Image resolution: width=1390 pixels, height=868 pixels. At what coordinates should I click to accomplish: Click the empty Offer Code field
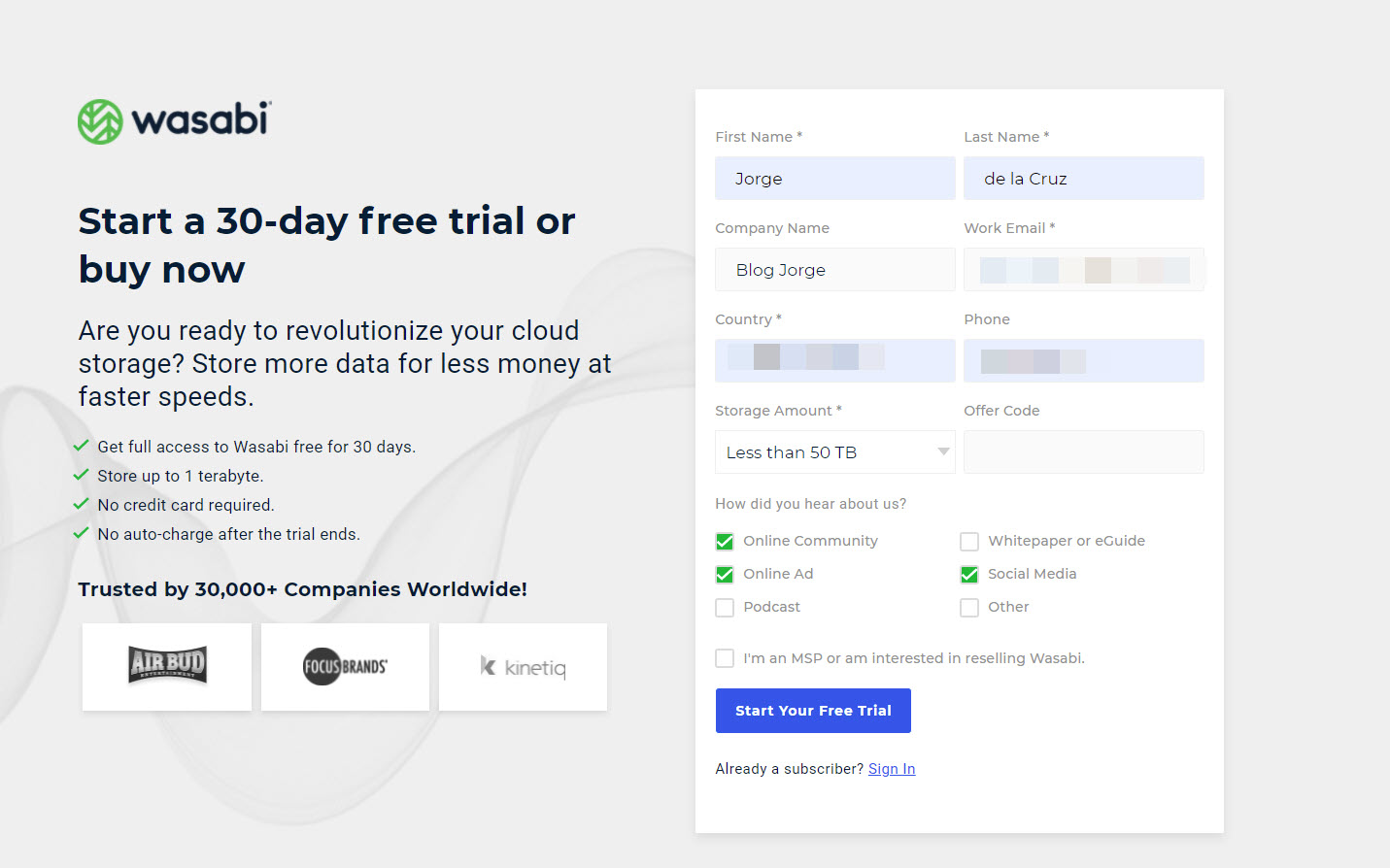(1084, 452)
